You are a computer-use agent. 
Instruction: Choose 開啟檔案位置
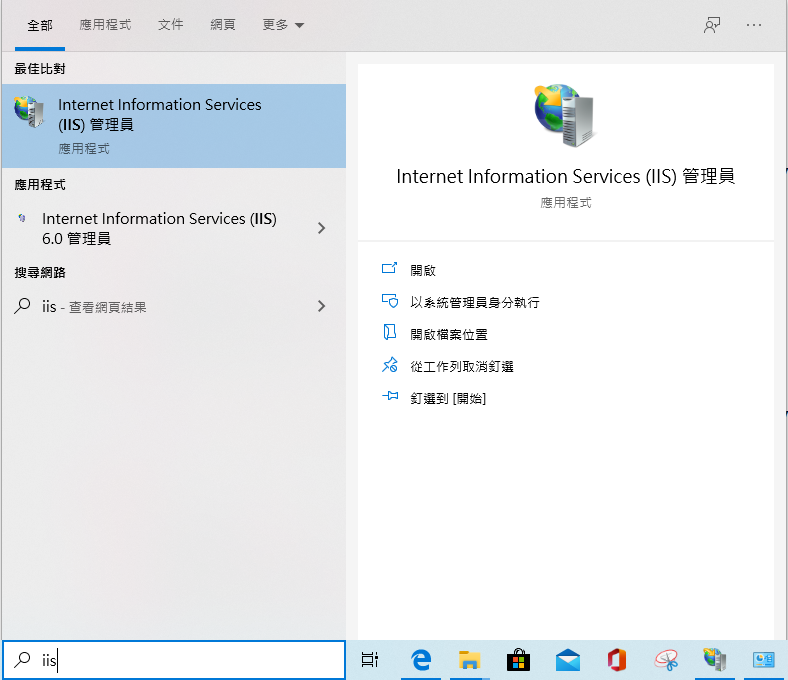click(x=449, y=335)
